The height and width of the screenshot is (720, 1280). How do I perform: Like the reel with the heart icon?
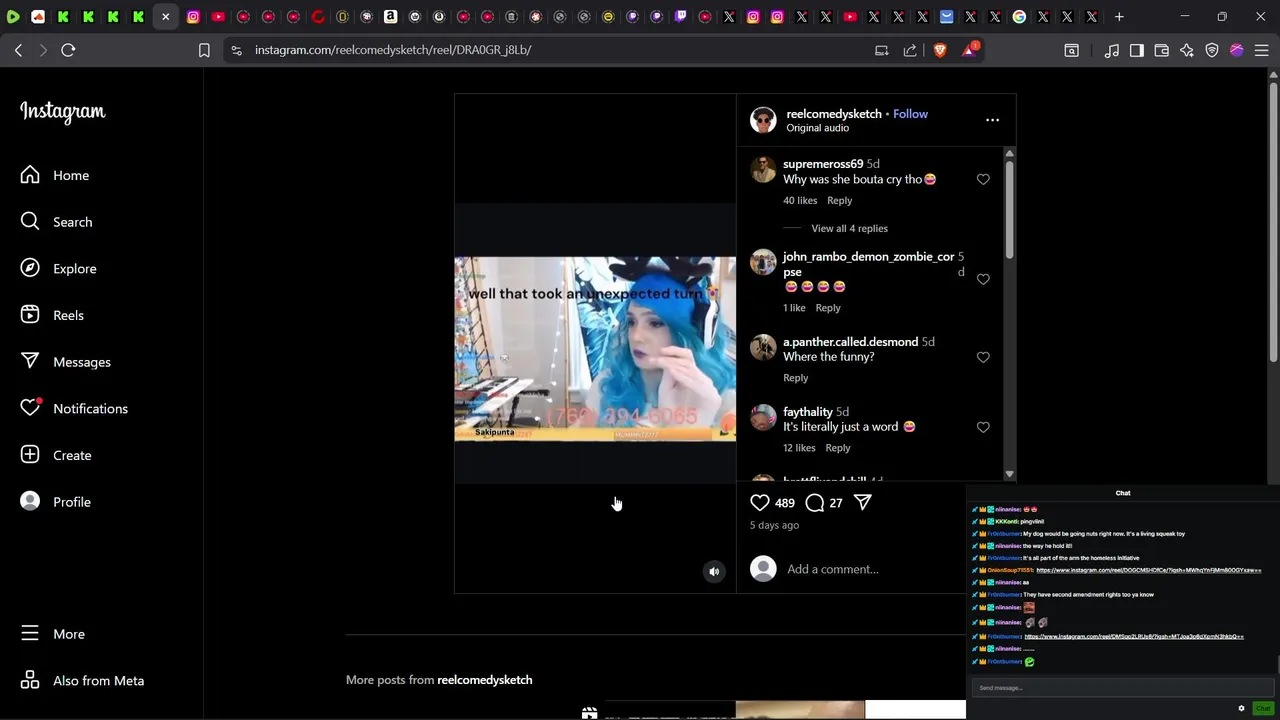pyautogui.click(x=760, y=503)
